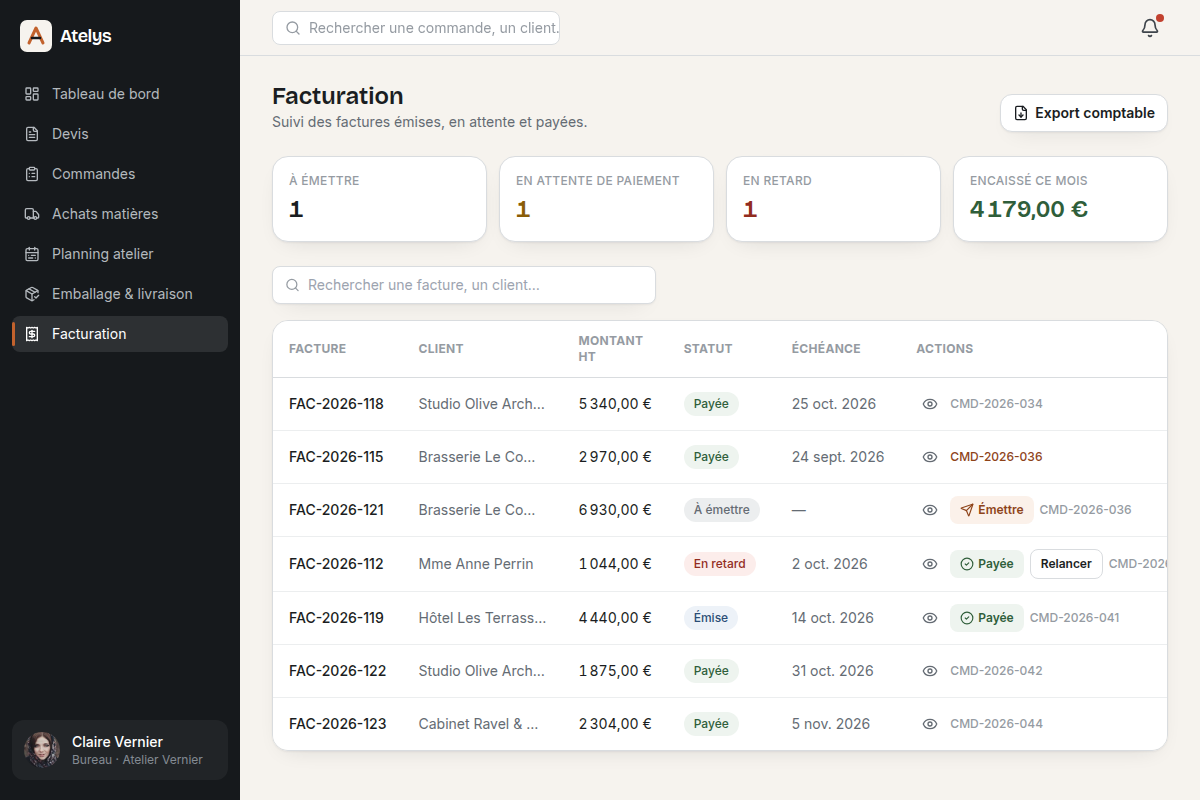Click the En retard status badge
Viewport: 1200px width, 800px height.
coord(720,564)
